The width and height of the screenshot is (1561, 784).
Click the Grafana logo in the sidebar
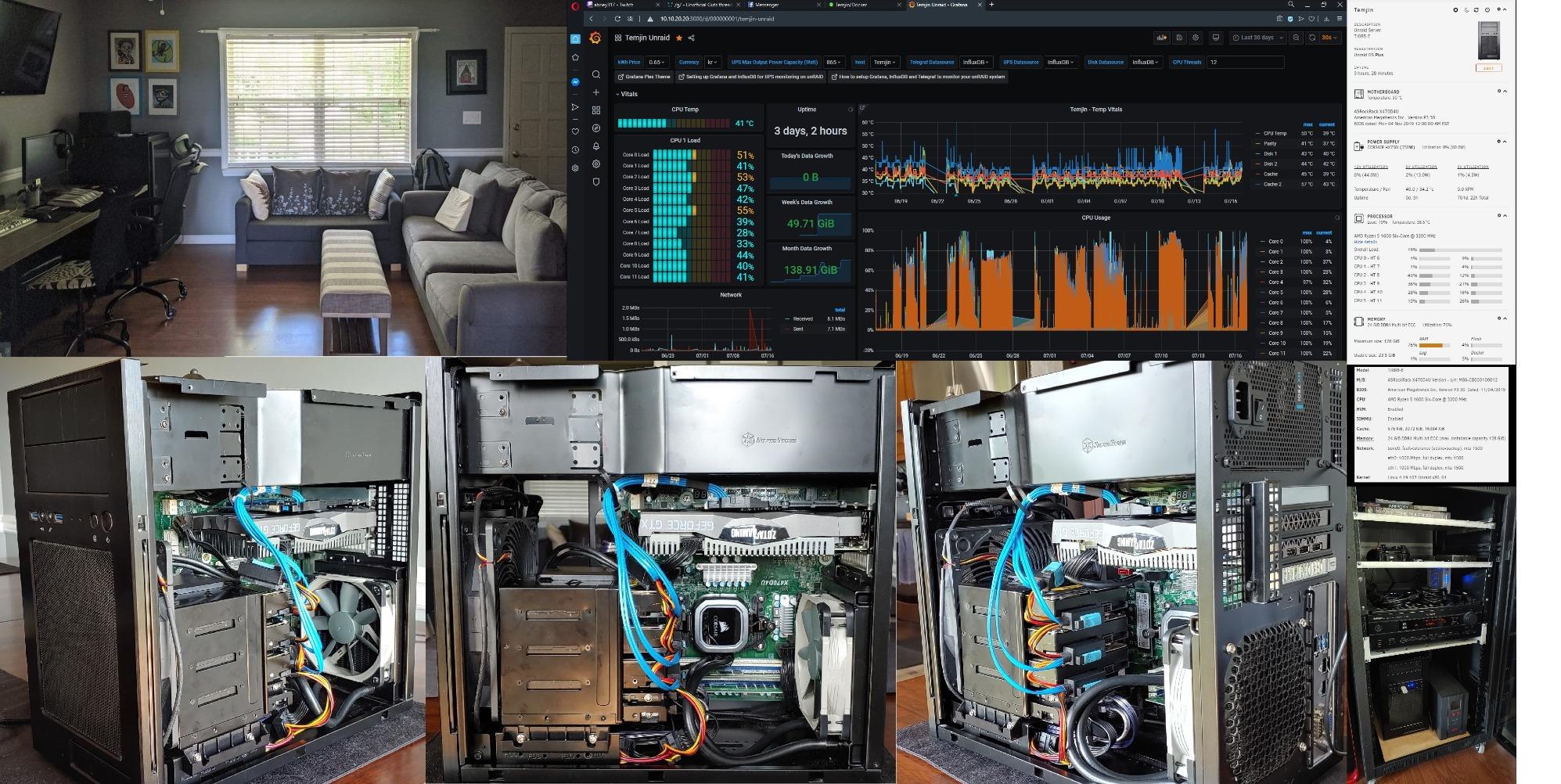[x=595, y=38]
